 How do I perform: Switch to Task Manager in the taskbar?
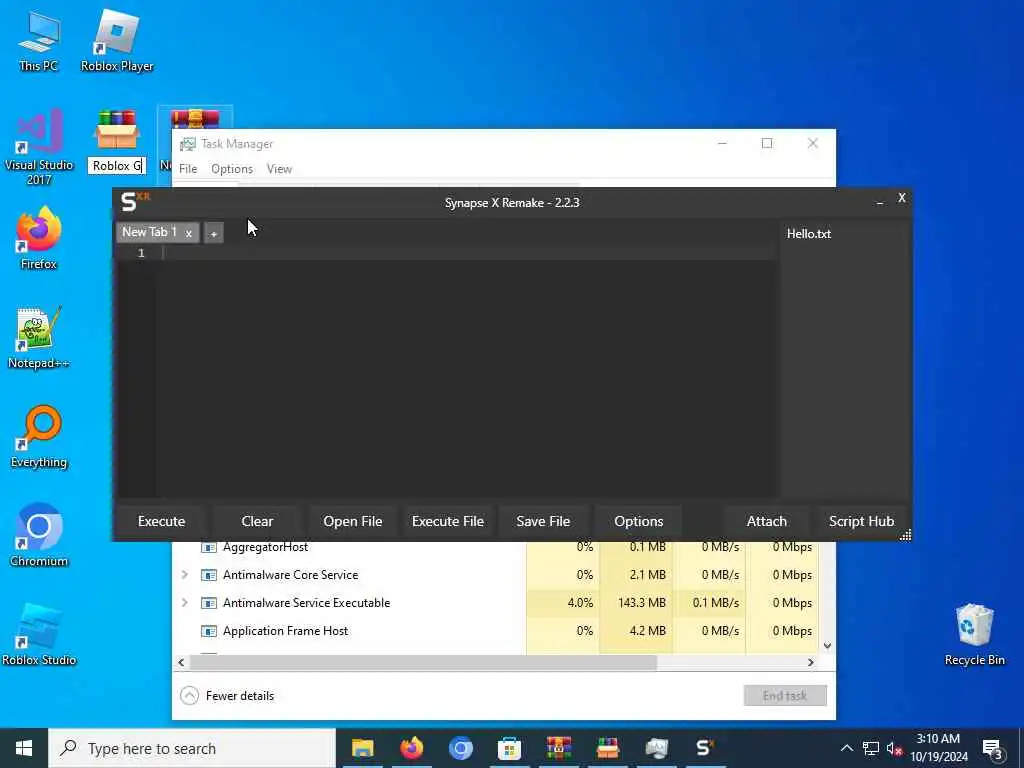656,748
